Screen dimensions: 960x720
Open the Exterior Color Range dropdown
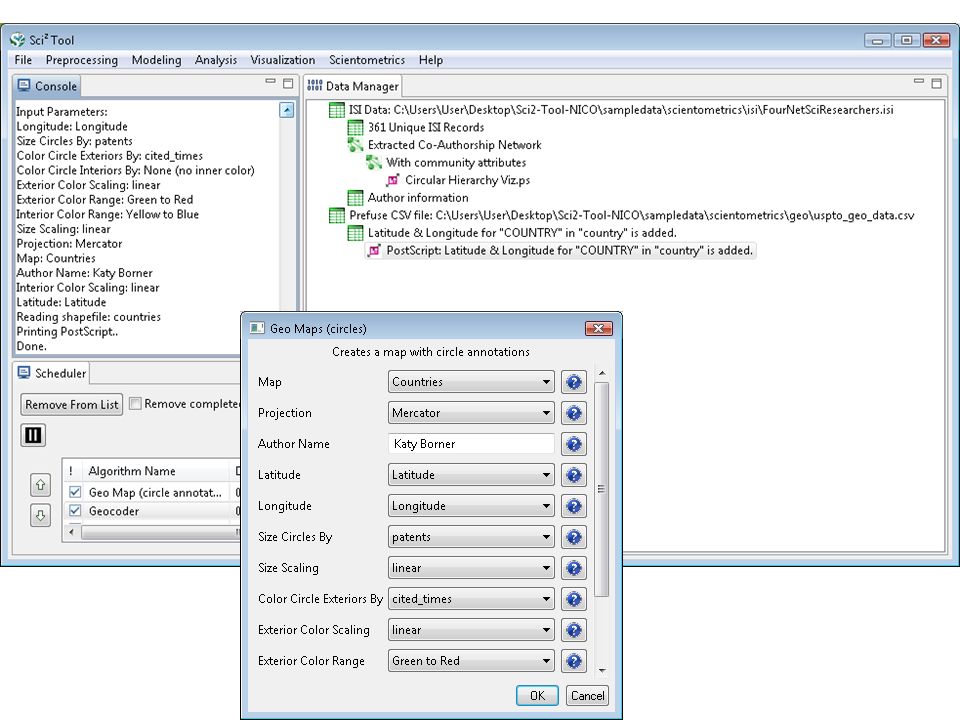tap(471, 661)
